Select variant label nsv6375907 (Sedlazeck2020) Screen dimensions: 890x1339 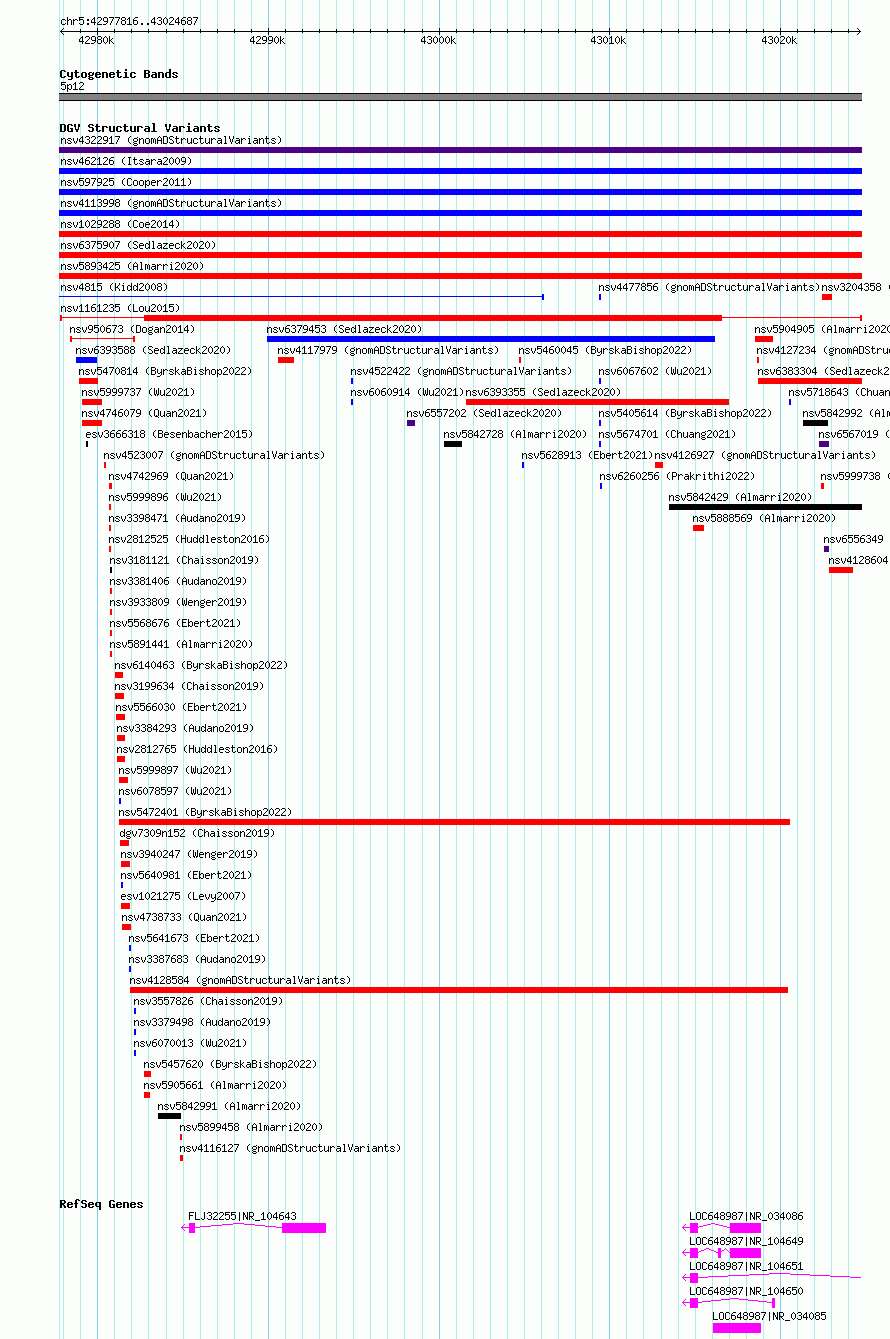point(138,245)
